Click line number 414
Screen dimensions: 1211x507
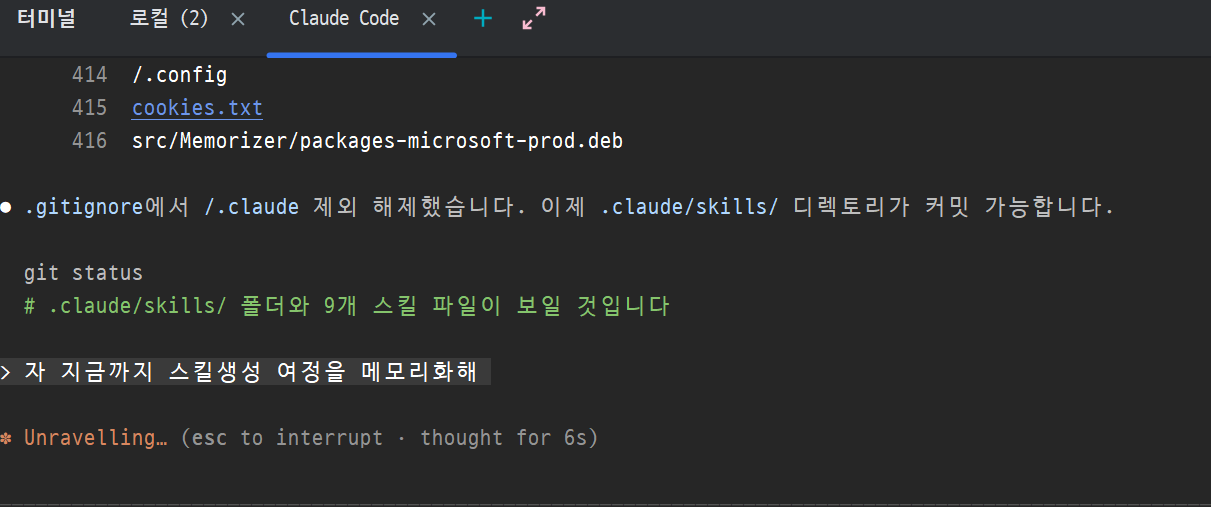(89, 75)
